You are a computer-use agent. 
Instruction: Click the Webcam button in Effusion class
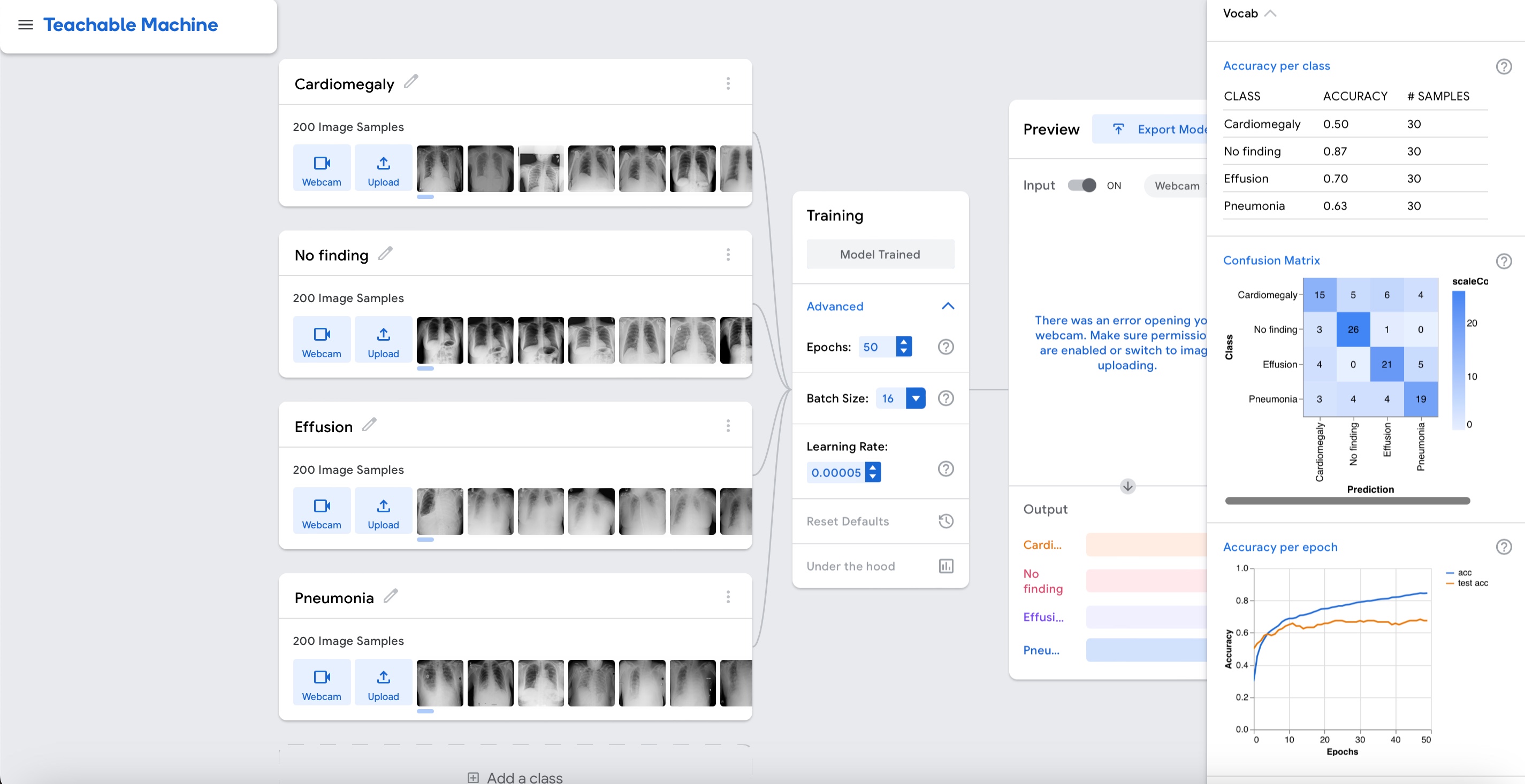click(x=322, y=511)
